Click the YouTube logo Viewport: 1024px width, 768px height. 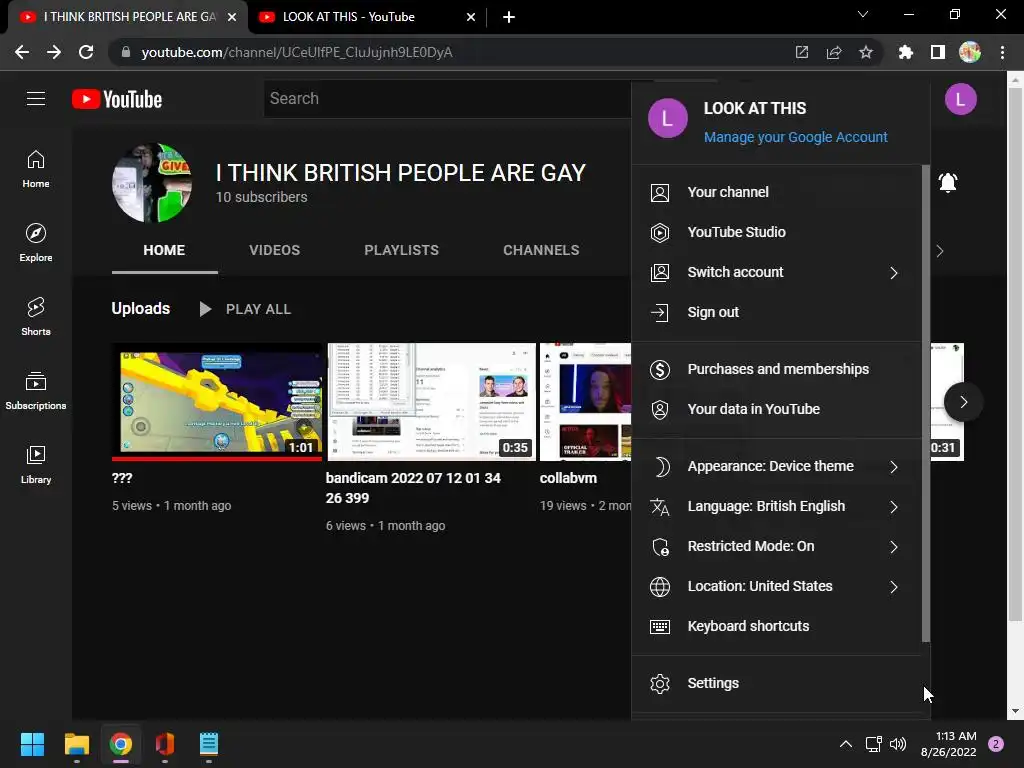click(117, 99)
